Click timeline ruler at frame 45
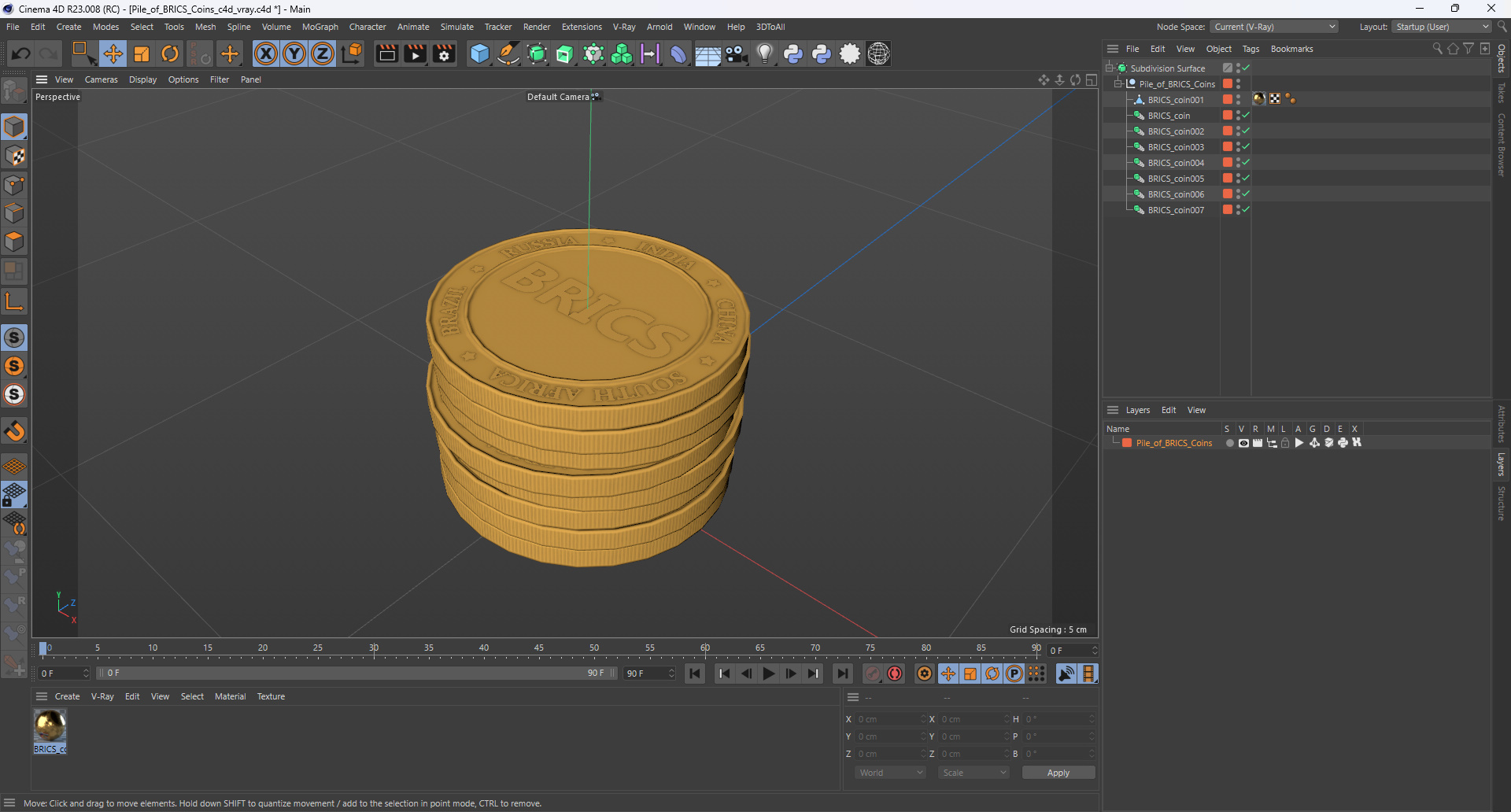Image resolution: width=1511 pixels, height=812 pixels. (539, 648)
